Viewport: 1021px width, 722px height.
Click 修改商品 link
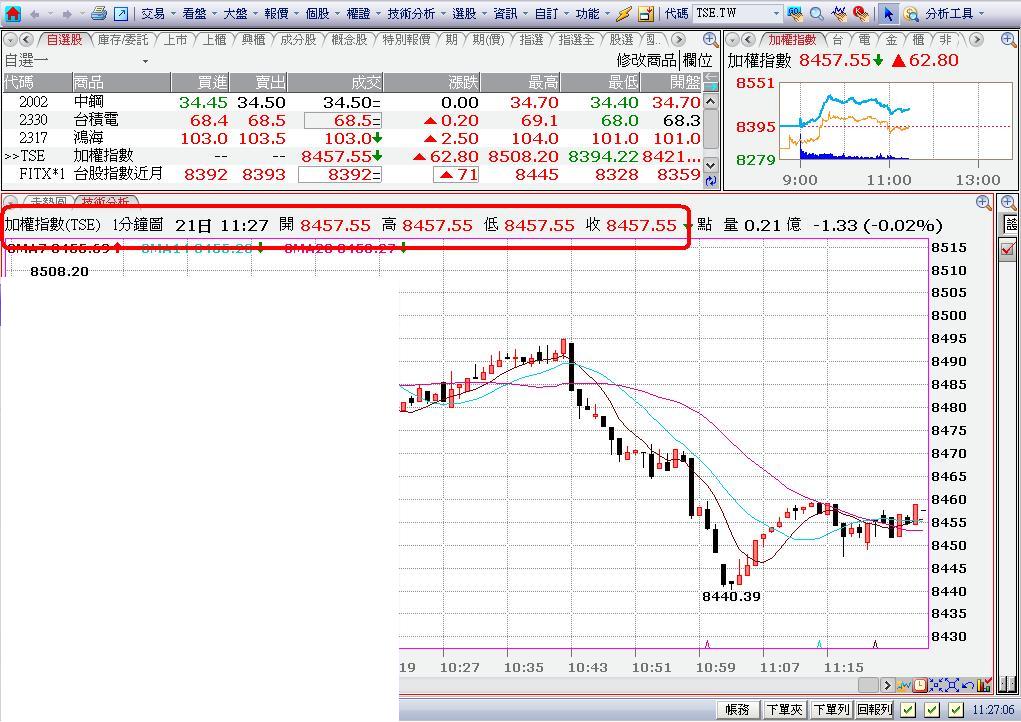tap(647, 61)
